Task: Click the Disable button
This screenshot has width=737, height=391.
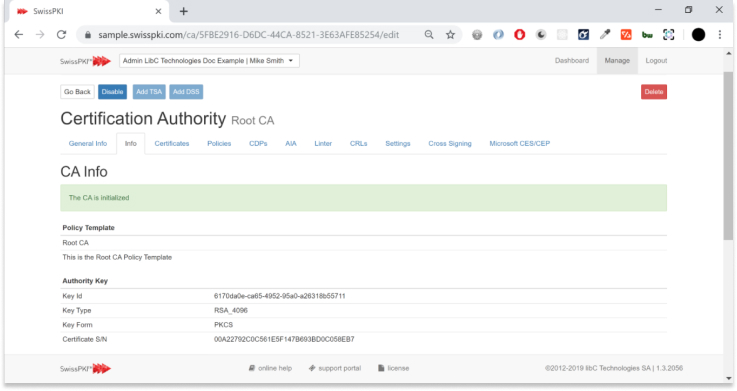Action: point(112,92)
